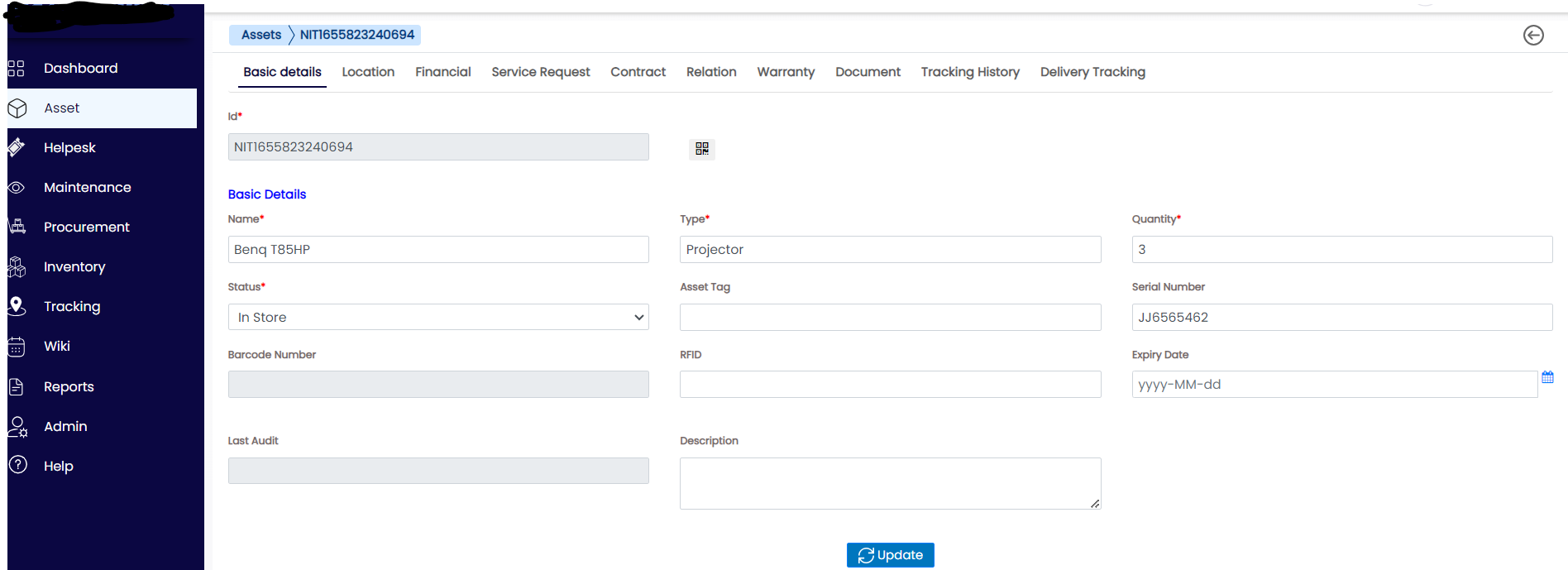Click the Asset cube icon in sidebar
1568x570 pixels.
click(17, 108)
